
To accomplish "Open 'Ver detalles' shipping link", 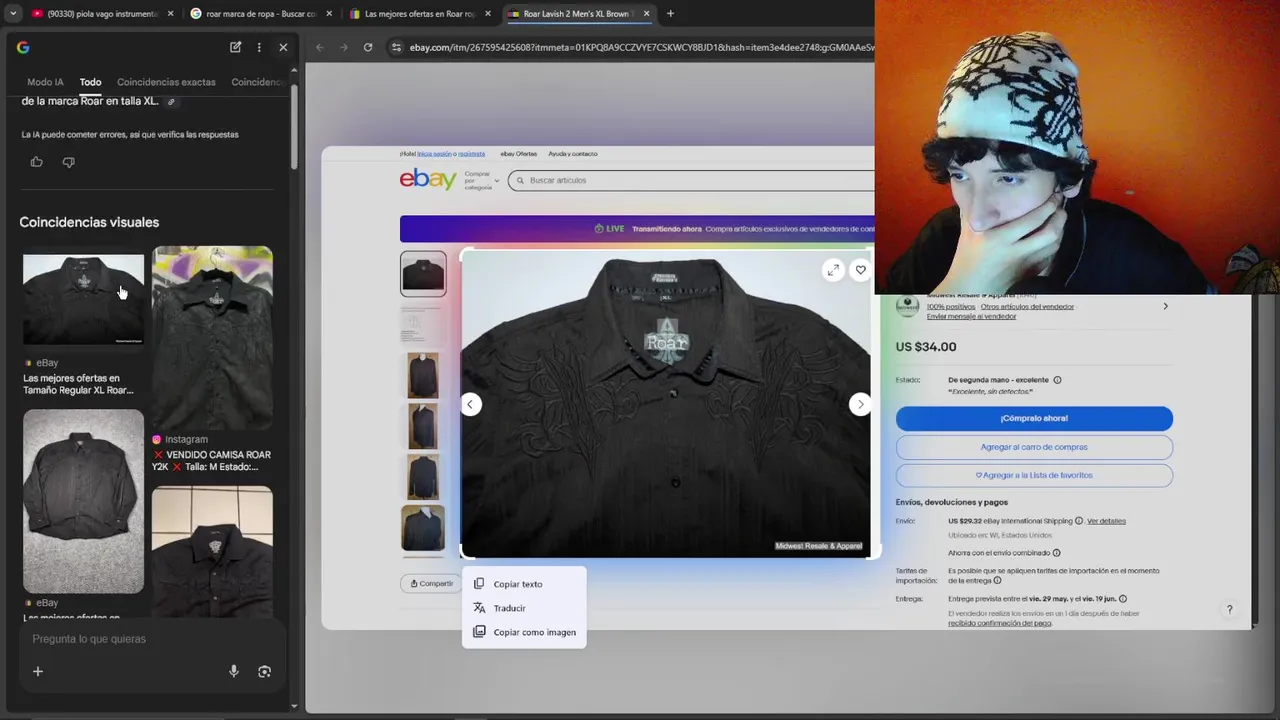I will 1106,521.
